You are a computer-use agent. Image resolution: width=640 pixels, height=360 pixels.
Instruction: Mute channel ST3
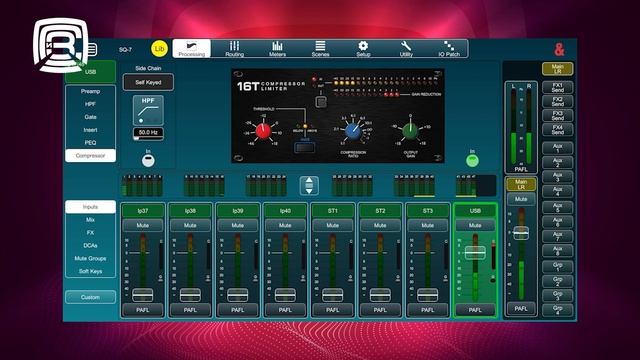click(427, 225)
